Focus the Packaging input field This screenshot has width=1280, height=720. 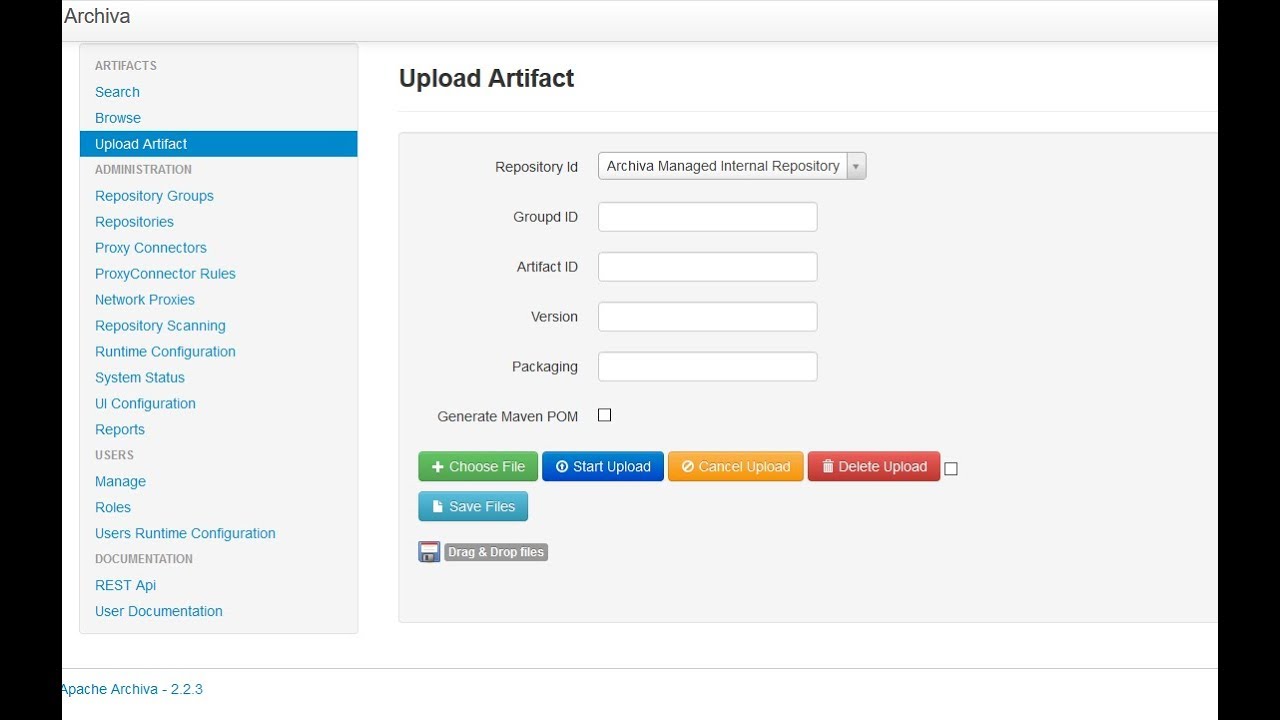pos(708,367)
